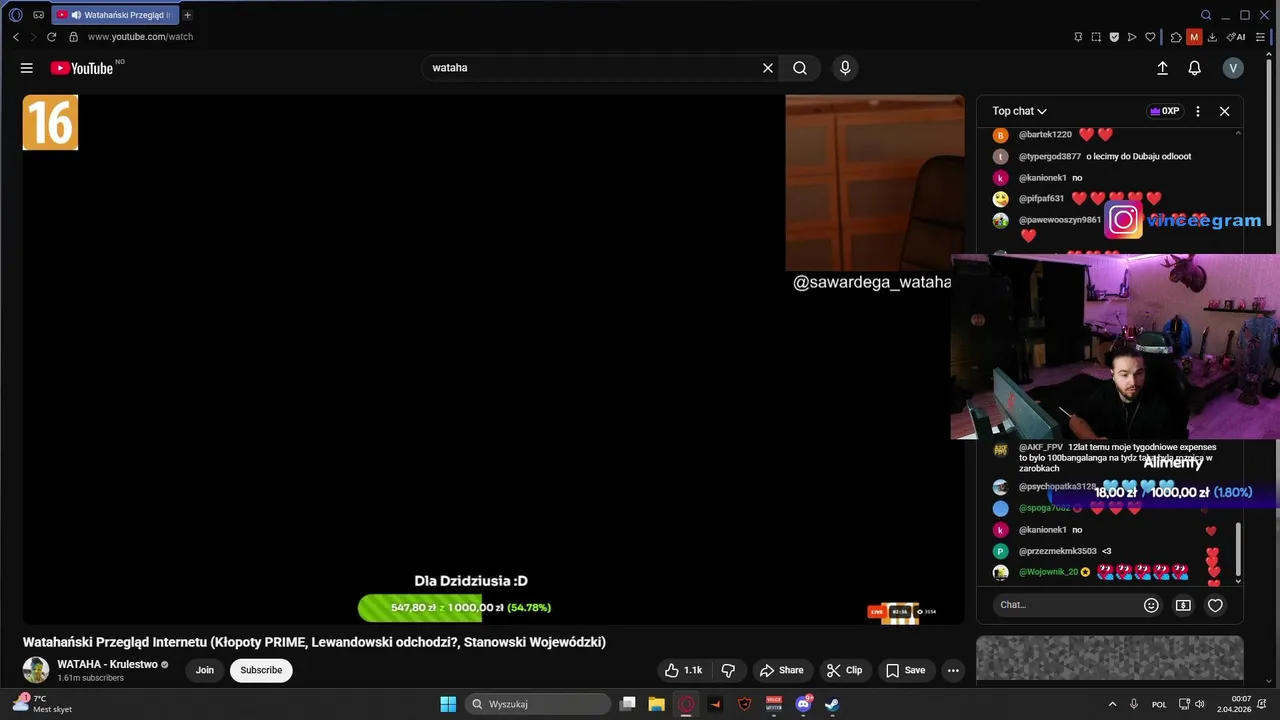Close the live chat panel
Screen dimensions: 1280x720
pyautogui.click(x=1224, y=111)
